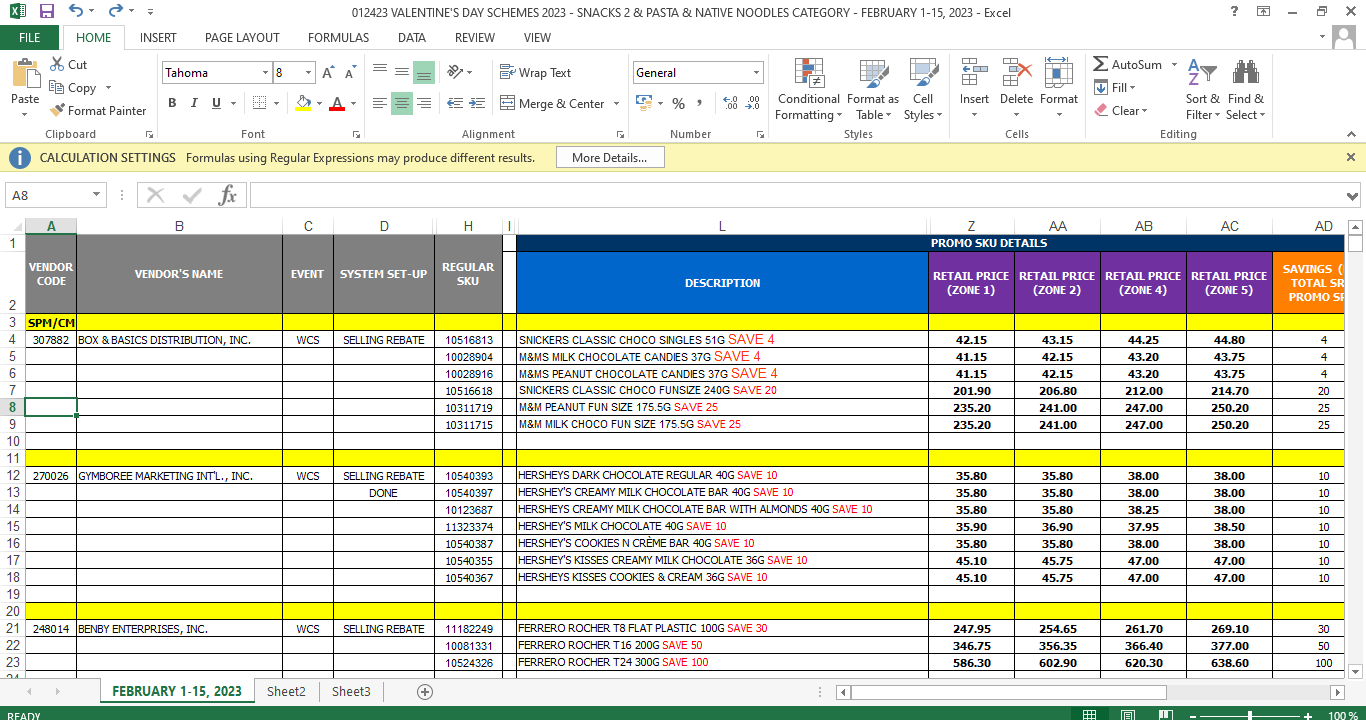Open the font size dropdown

308,73
